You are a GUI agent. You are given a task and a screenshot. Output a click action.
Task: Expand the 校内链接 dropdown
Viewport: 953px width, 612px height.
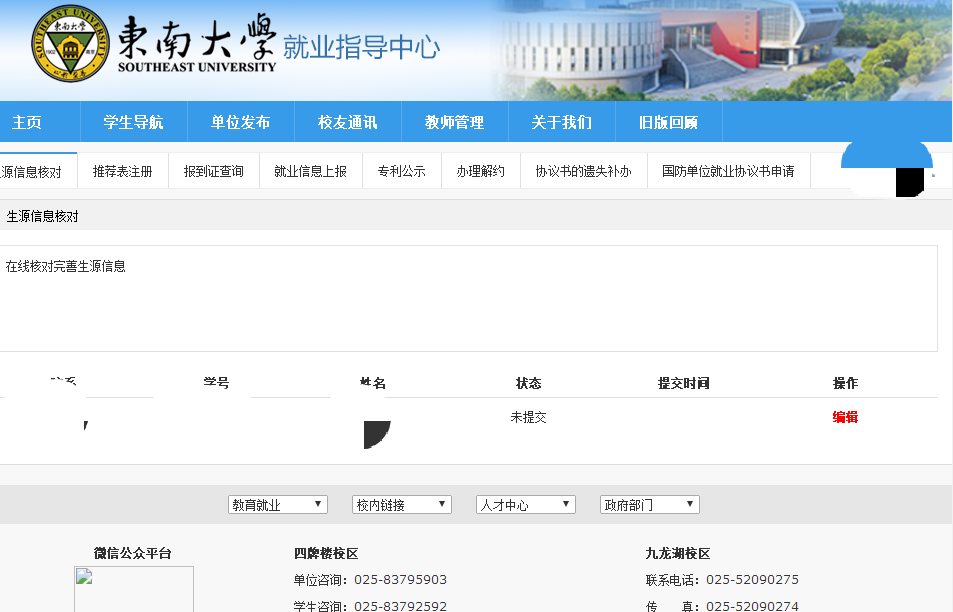coord(401,505)
